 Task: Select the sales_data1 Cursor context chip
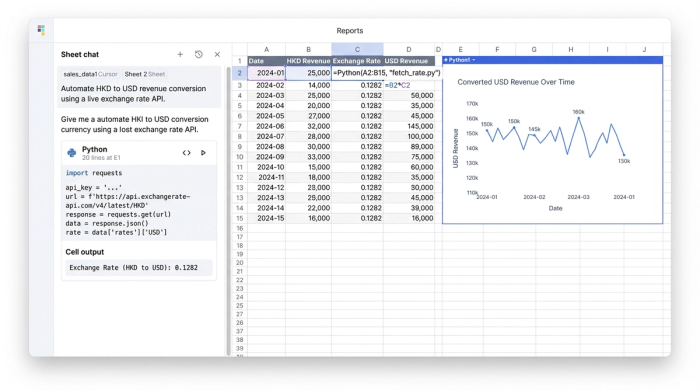(90, 74)
